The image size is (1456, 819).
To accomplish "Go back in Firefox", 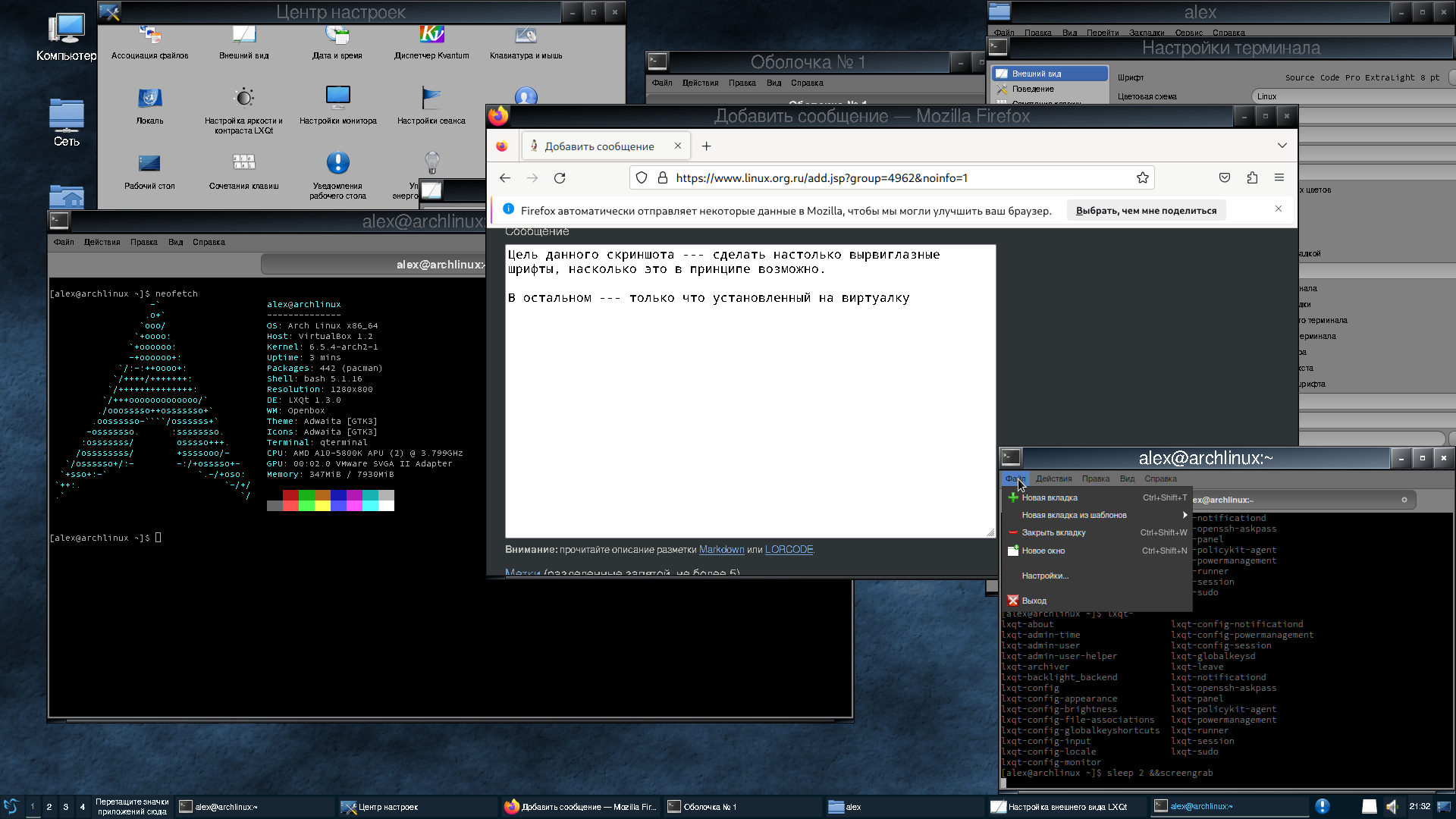I will 505,177.
